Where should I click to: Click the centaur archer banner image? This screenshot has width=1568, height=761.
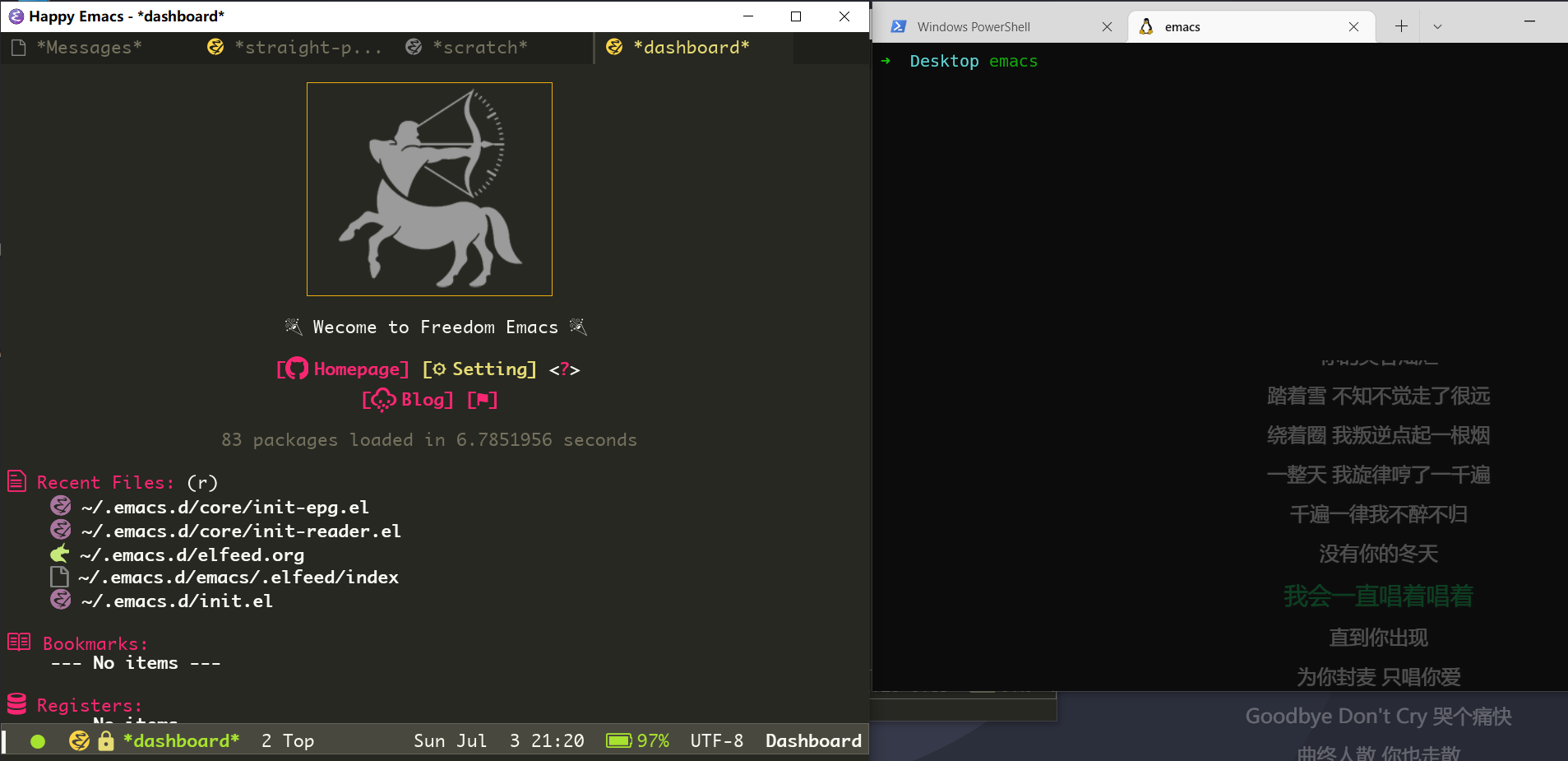point(429,189)
